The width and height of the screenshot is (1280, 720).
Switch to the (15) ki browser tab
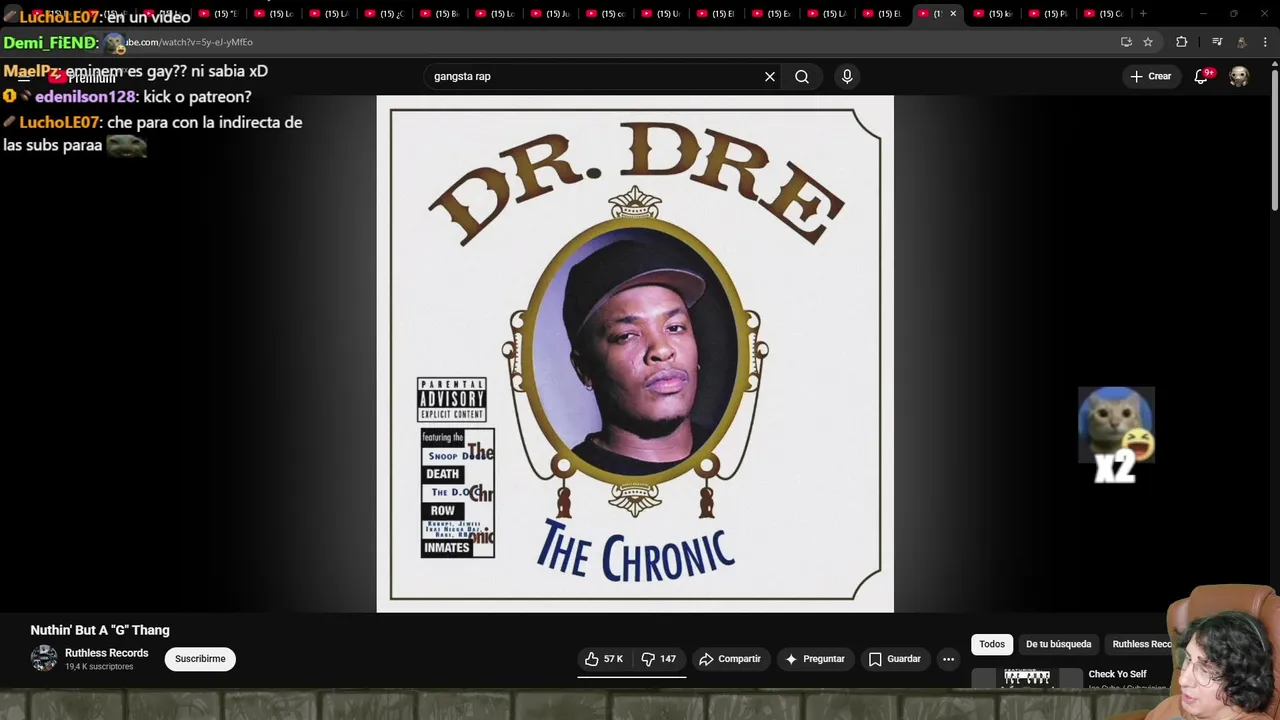point(993,14)
